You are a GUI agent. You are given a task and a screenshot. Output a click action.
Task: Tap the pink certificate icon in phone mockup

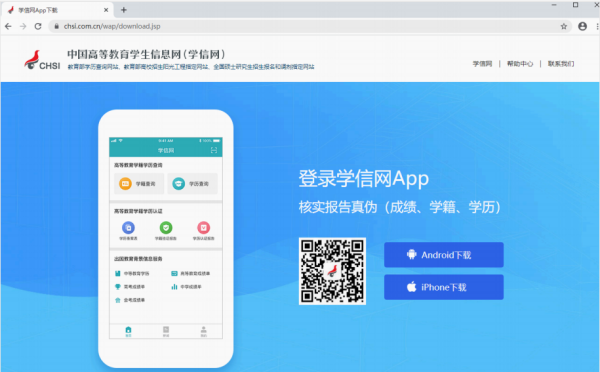[x=204, y=228]
